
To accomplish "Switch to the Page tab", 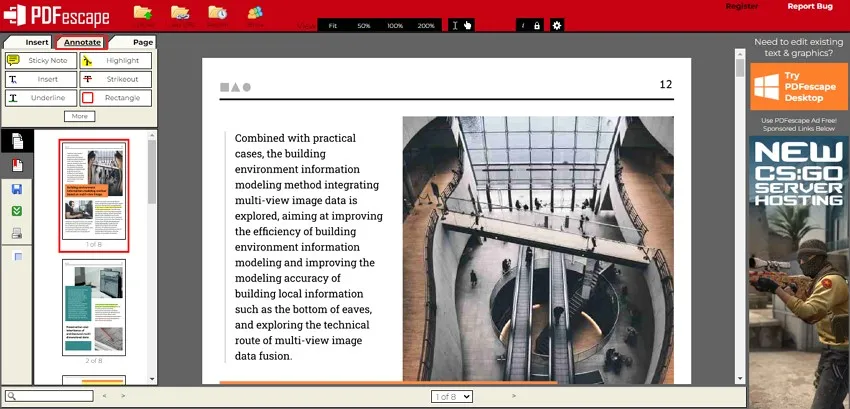I will [143, 42].
